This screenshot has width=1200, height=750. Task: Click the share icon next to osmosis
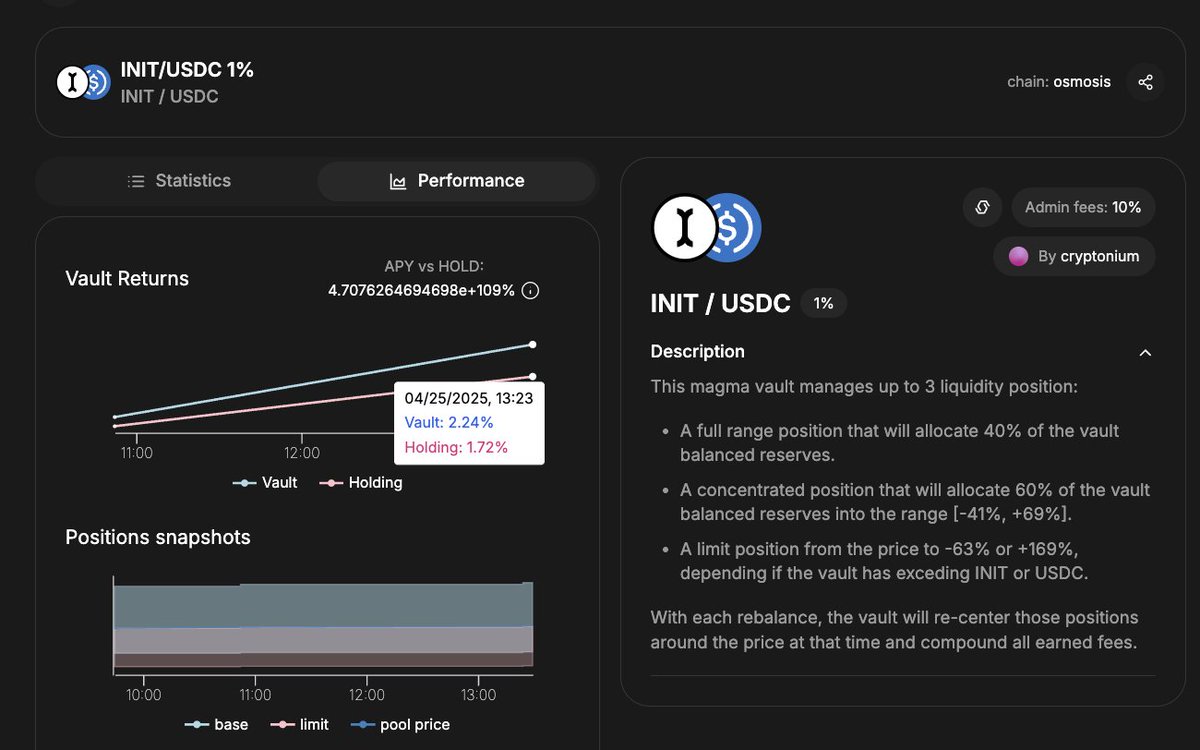pos(1145,82)
